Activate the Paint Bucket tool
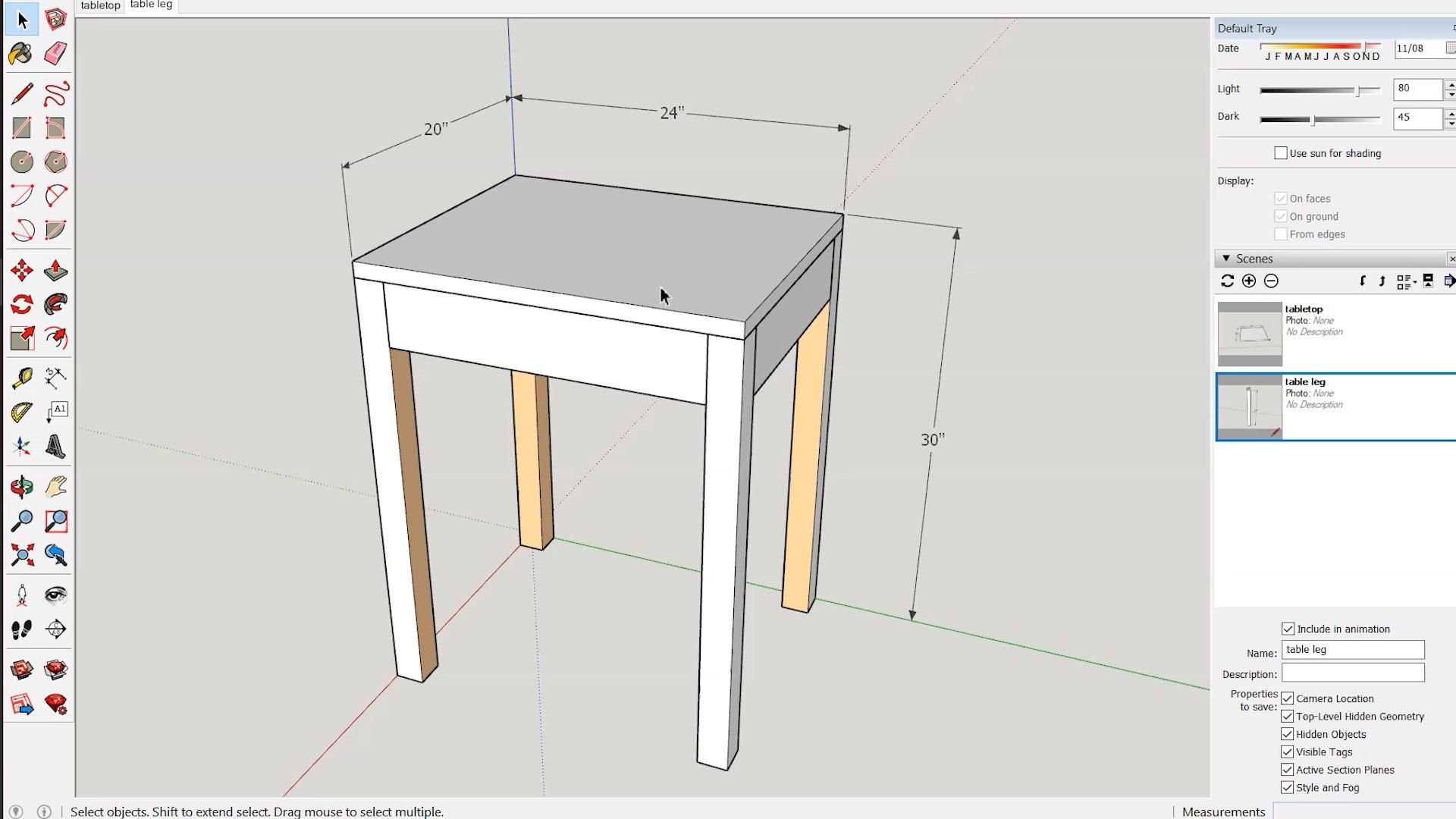The width and height of the screenshot is (1456, 819). click(x=20, y=53)
